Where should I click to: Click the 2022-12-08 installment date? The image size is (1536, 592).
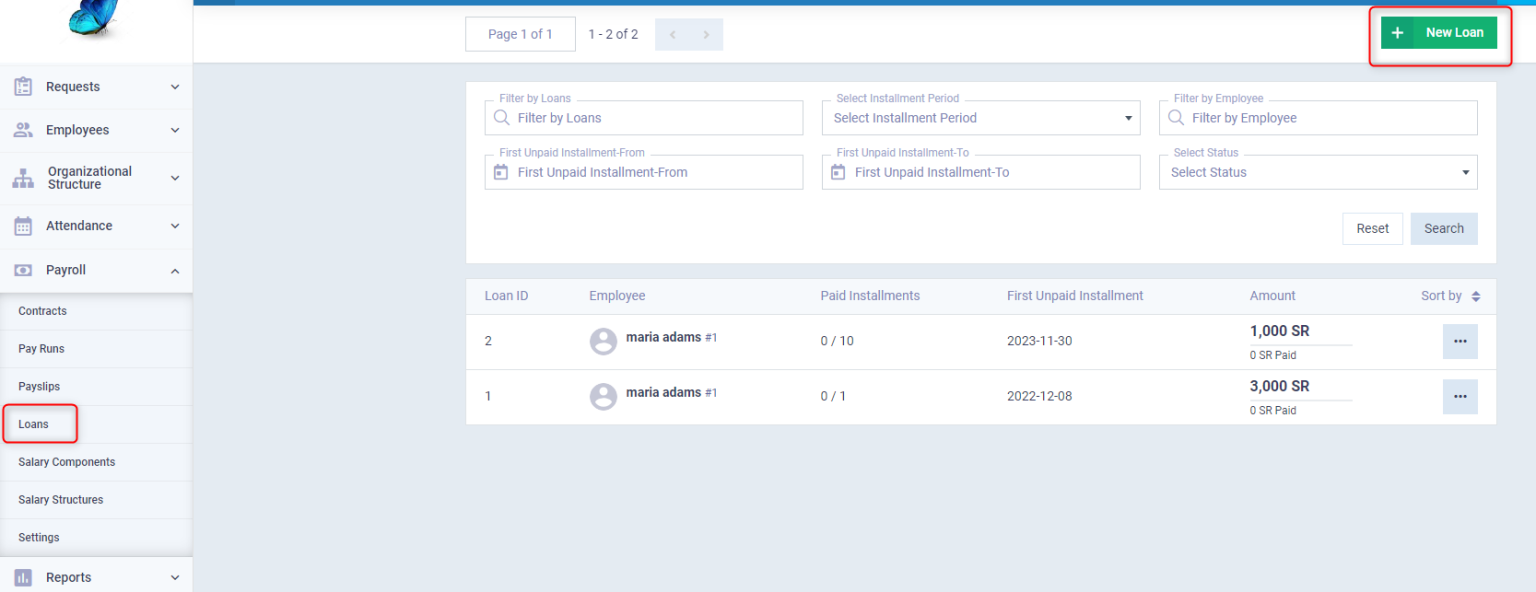tap(1039, 396)
